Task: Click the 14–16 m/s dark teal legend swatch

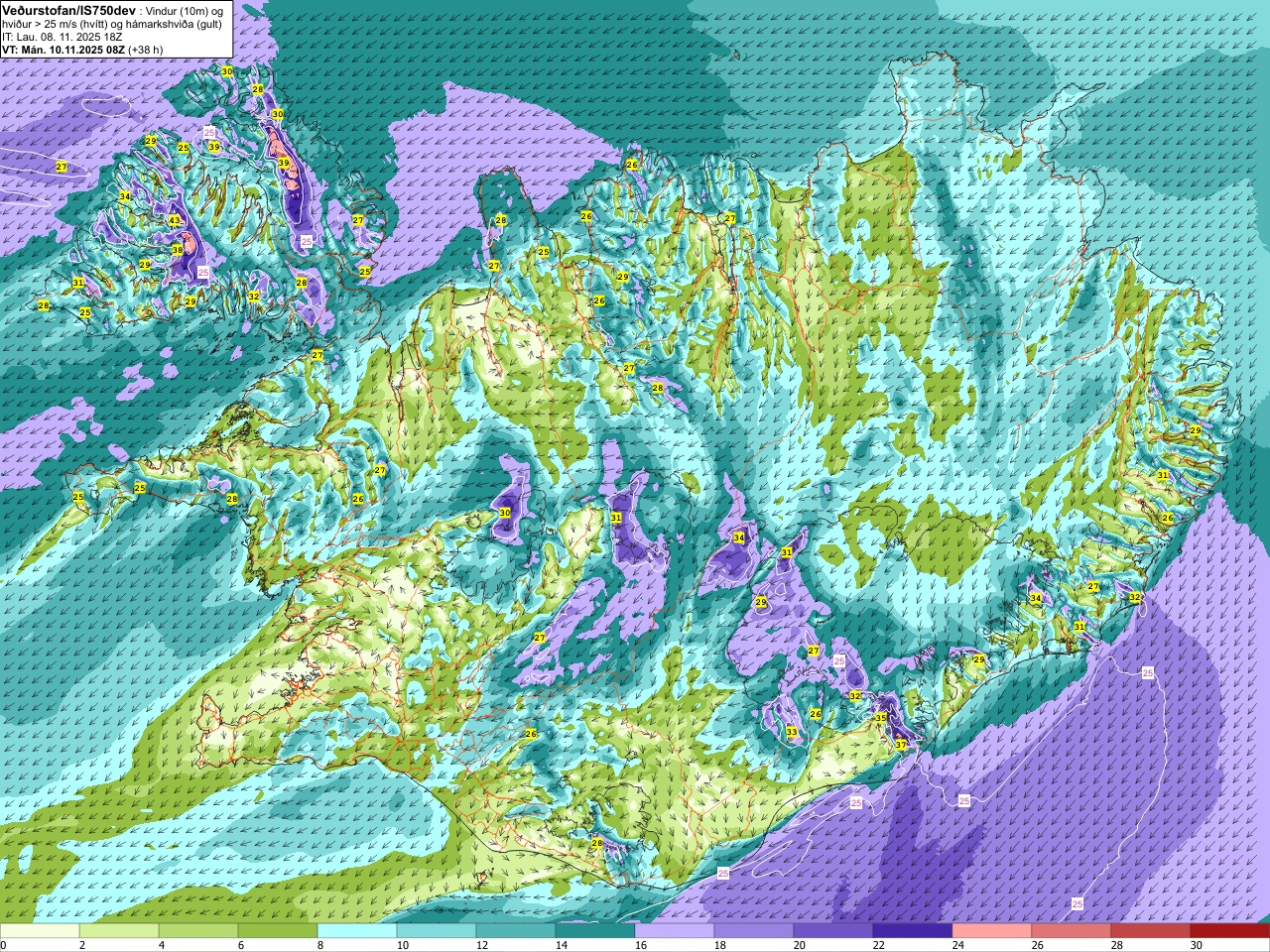Action: (x=595, y=931)
